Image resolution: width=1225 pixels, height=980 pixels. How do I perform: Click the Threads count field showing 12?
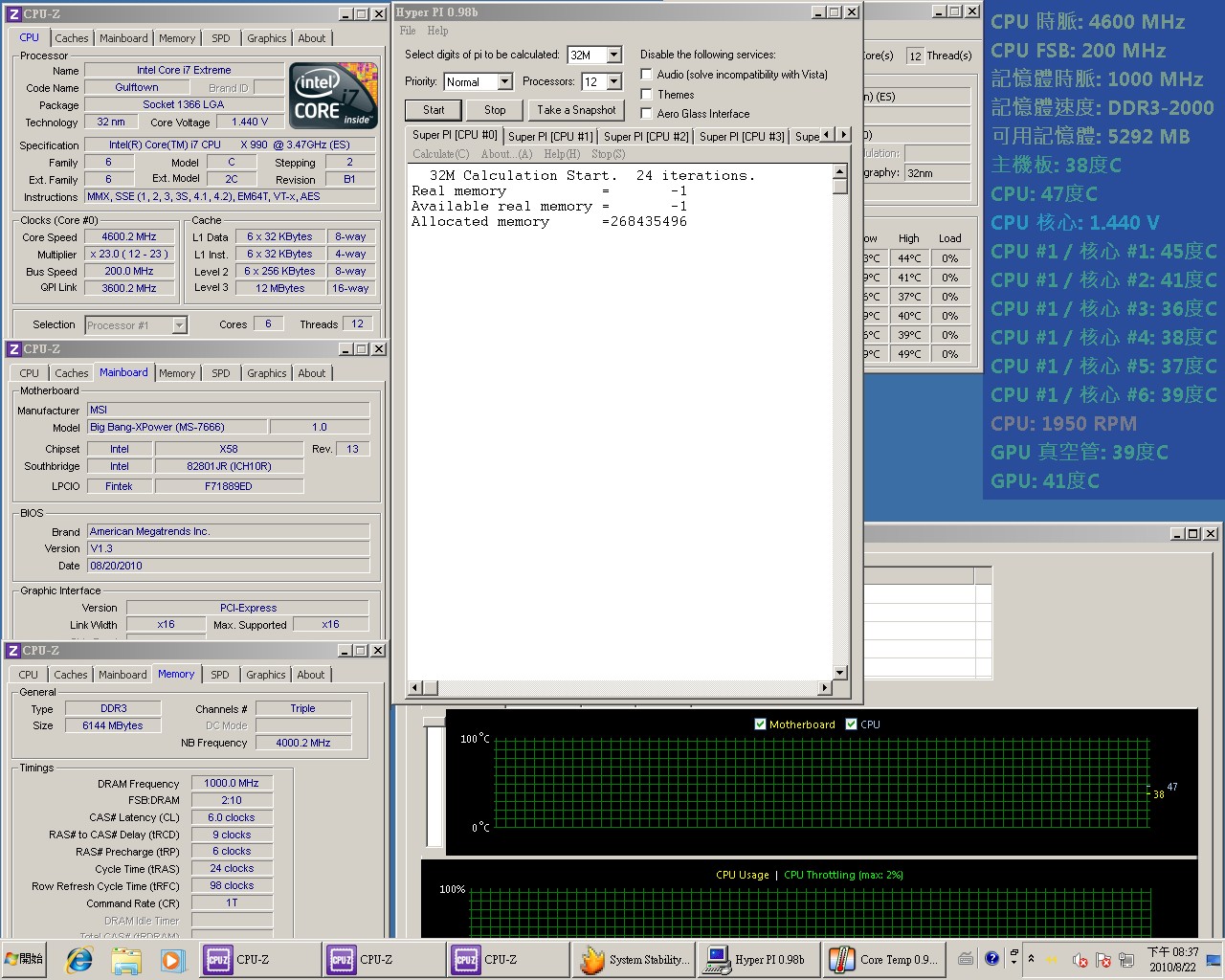click(x=357, y=324)
